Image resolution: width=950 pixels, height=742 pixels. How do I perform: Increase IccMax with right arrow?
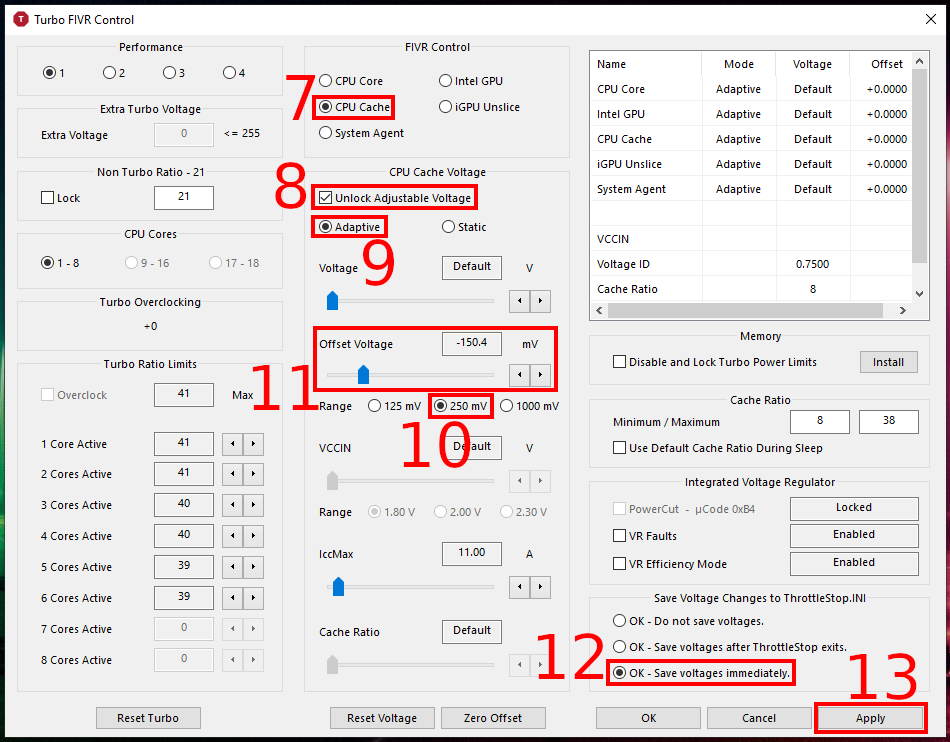[540, 585]
